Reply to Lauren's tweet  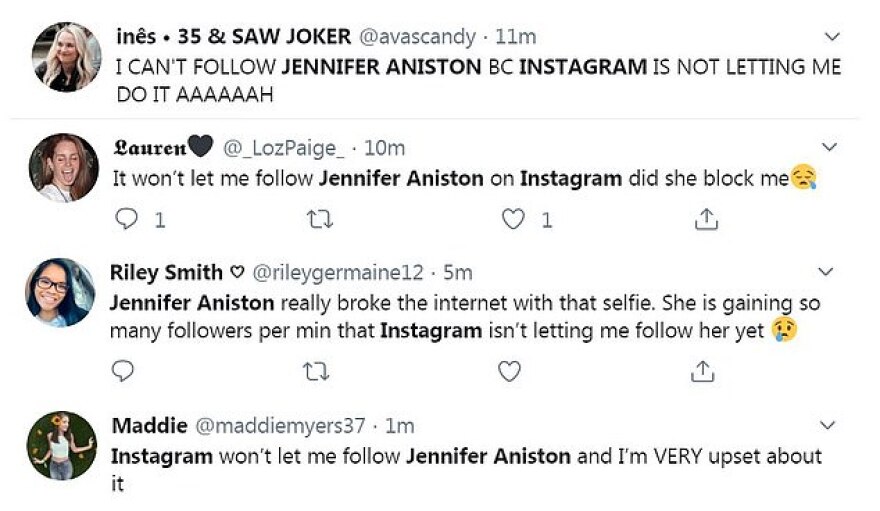(x=126, y=218)
